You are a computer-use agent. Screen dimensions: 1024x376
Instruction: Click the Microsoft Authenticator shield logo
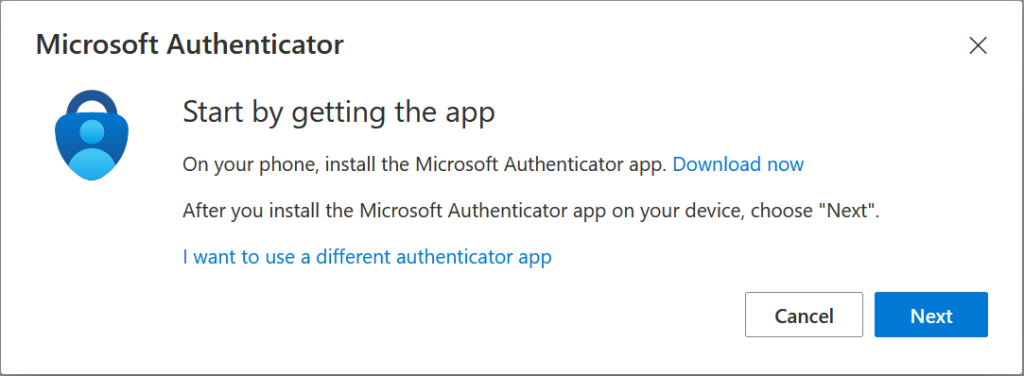coord(91,135)
